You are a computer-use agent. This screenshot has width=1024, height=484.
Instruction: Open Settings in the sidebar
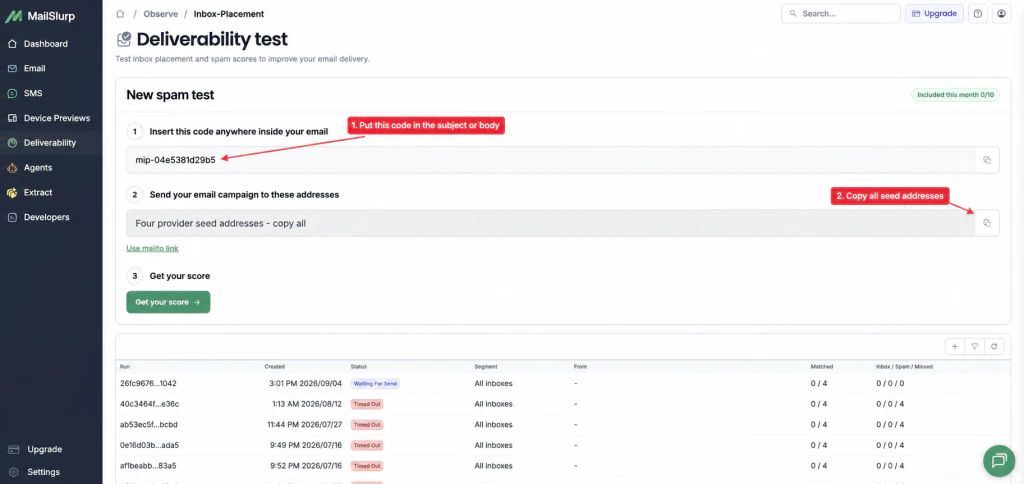[43, 472]
